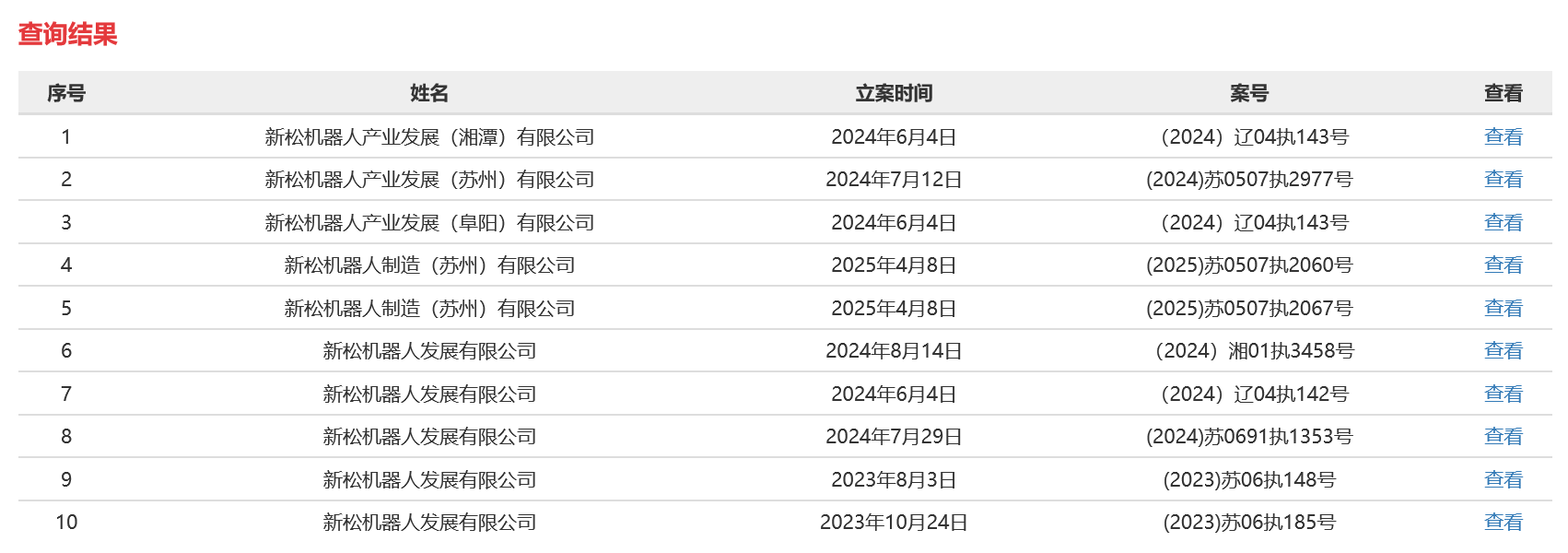Click the 案号 column header

(1249, 93)
